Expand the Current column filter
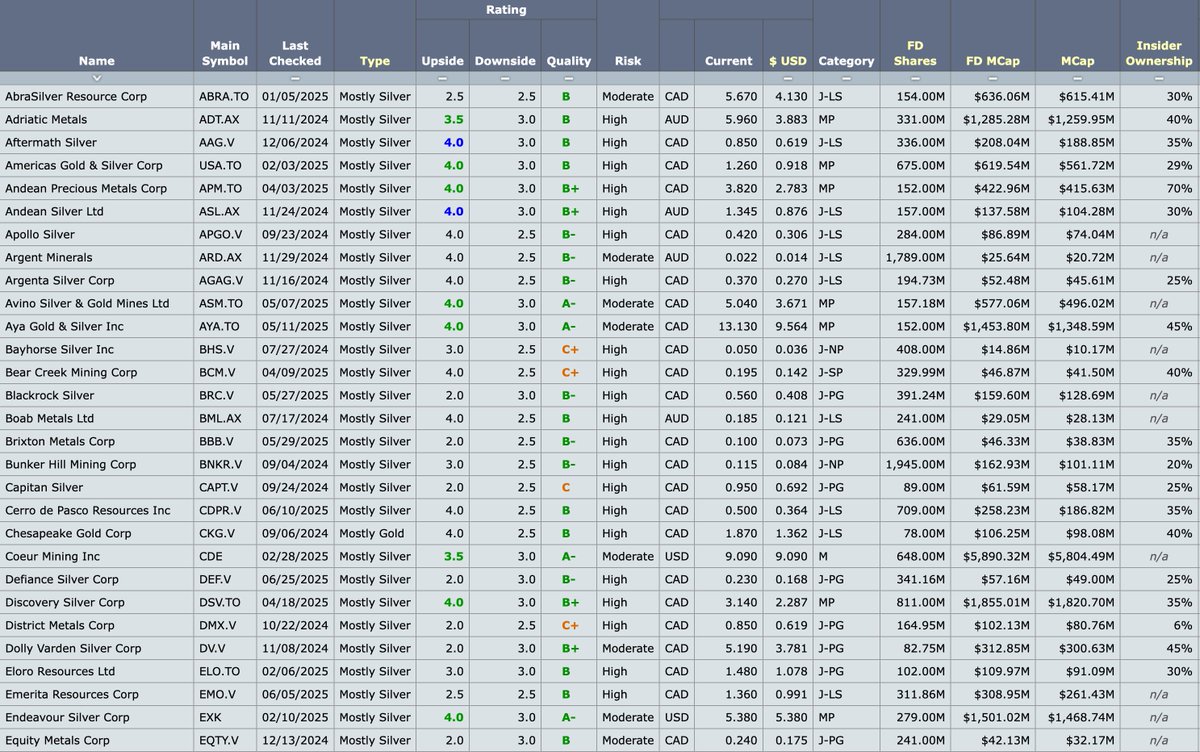The width and height of the screenshot is (1200, 752). point(728,78)
